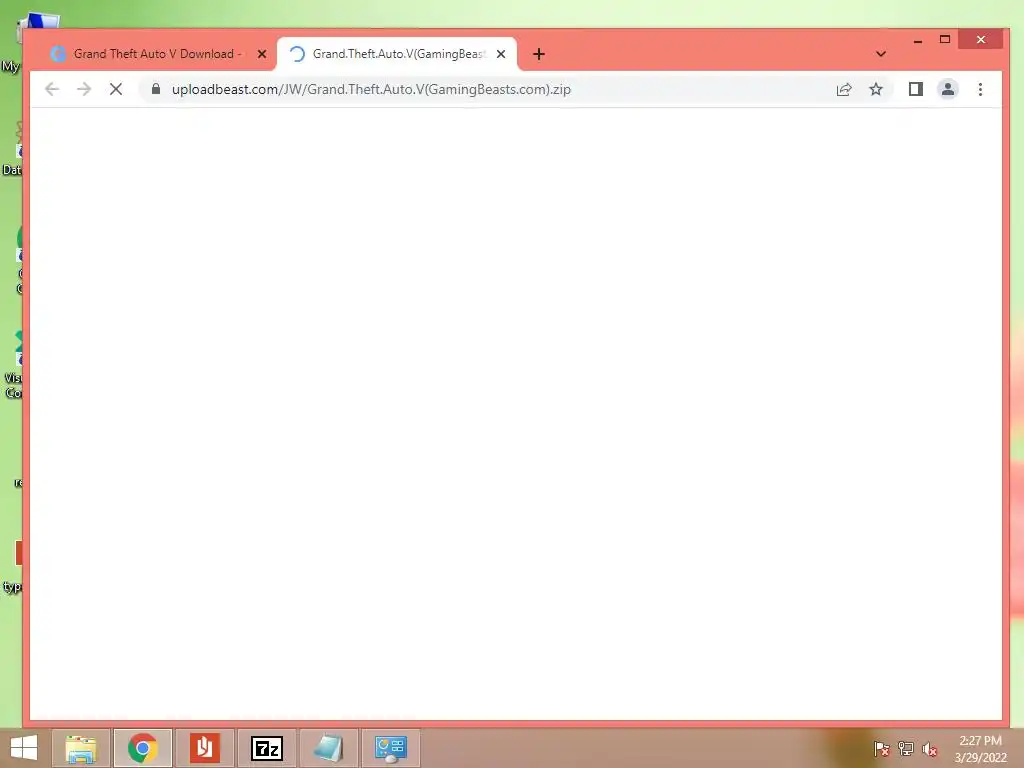View site information via the padlock icon
The image size is (1024, 768).
tap(156, 89)
